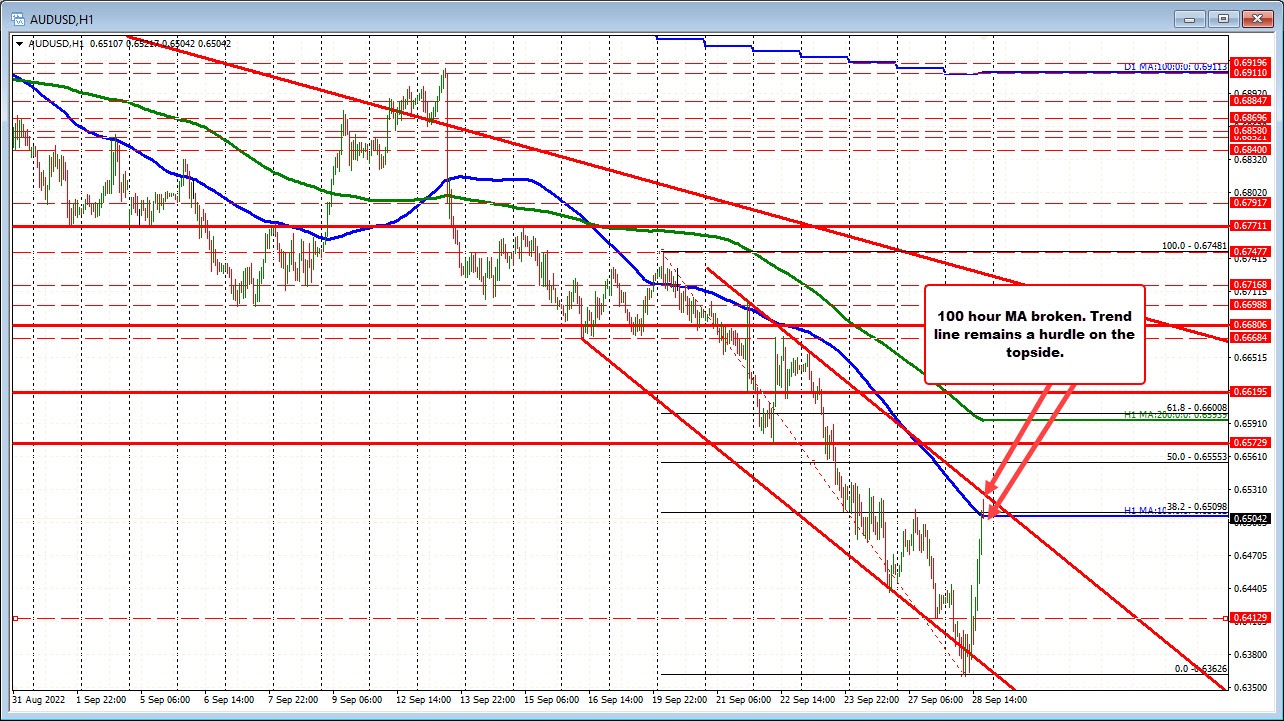Collapse the OHLC quote display triangle
The width and height of the screenshot is (1284, 721).
(19, 44)
